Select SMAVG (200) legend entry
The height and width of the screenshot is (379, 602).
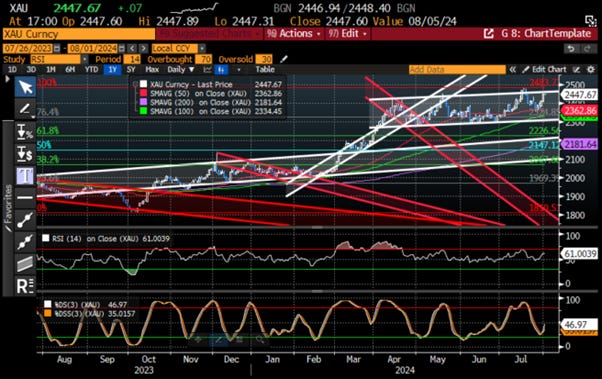(x=200, y=103)
